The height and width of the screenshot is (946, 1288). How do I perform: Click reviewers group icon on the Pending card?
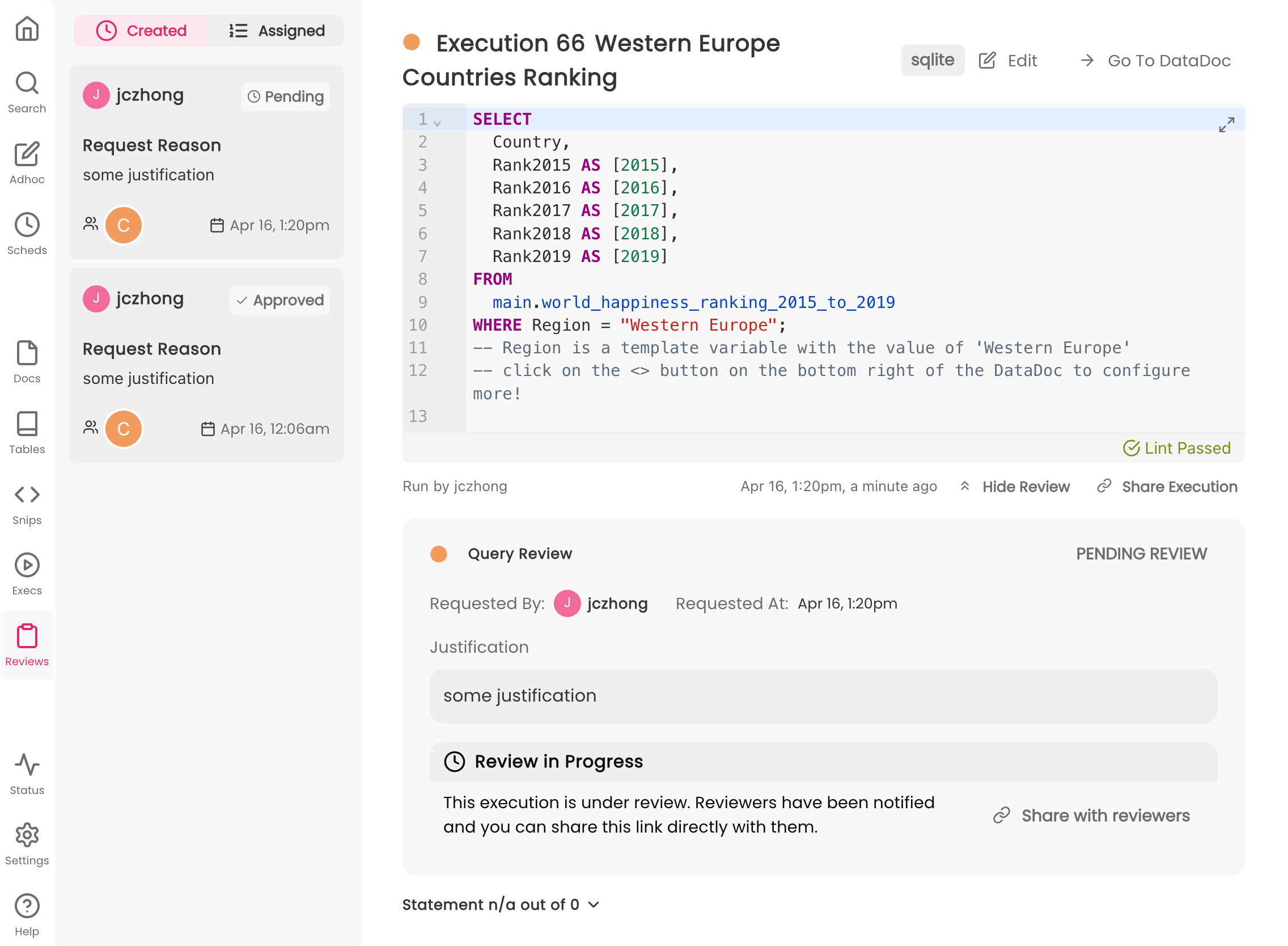[x=91, y=224]
